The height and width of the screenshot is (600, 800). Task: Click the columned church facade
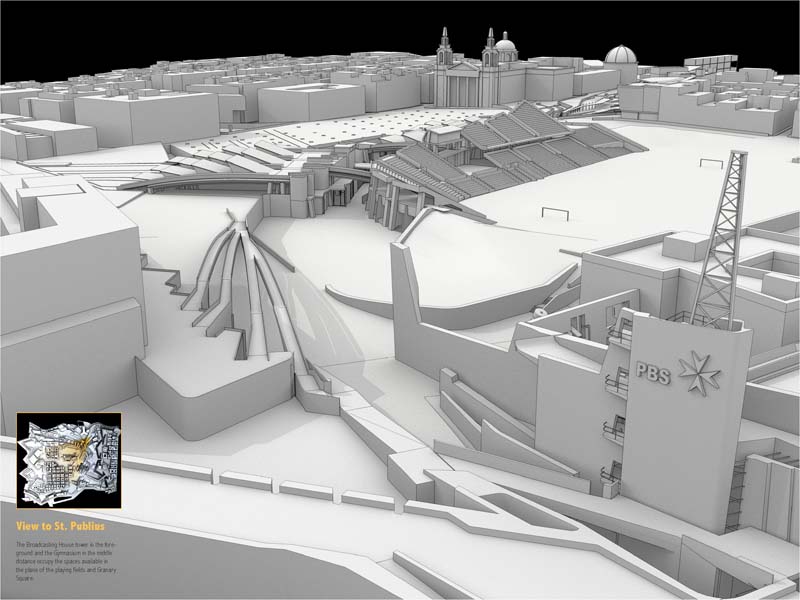click(466, 86)
